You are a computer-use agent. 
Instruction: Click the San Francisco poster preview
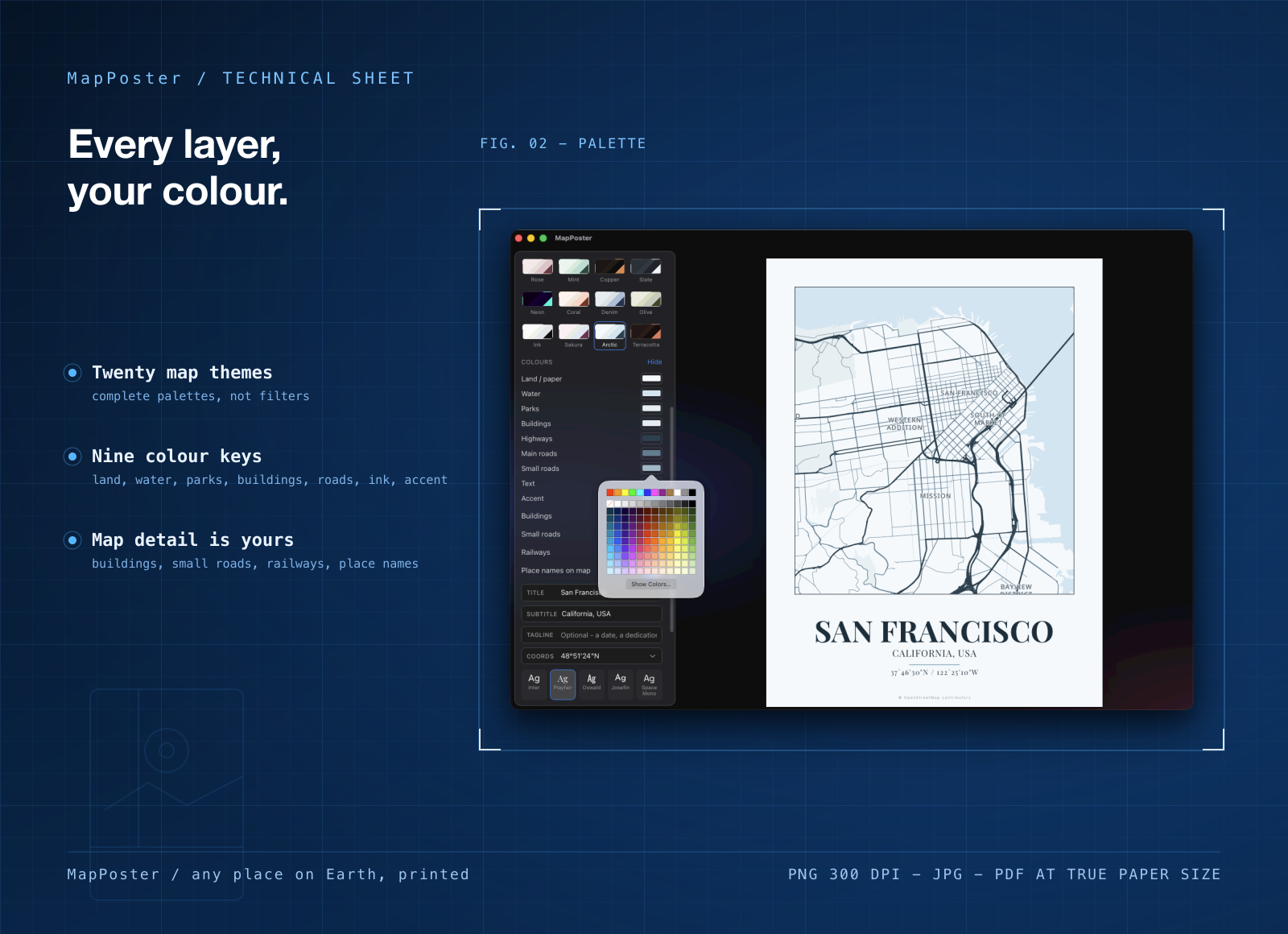[x=934, y=482]
